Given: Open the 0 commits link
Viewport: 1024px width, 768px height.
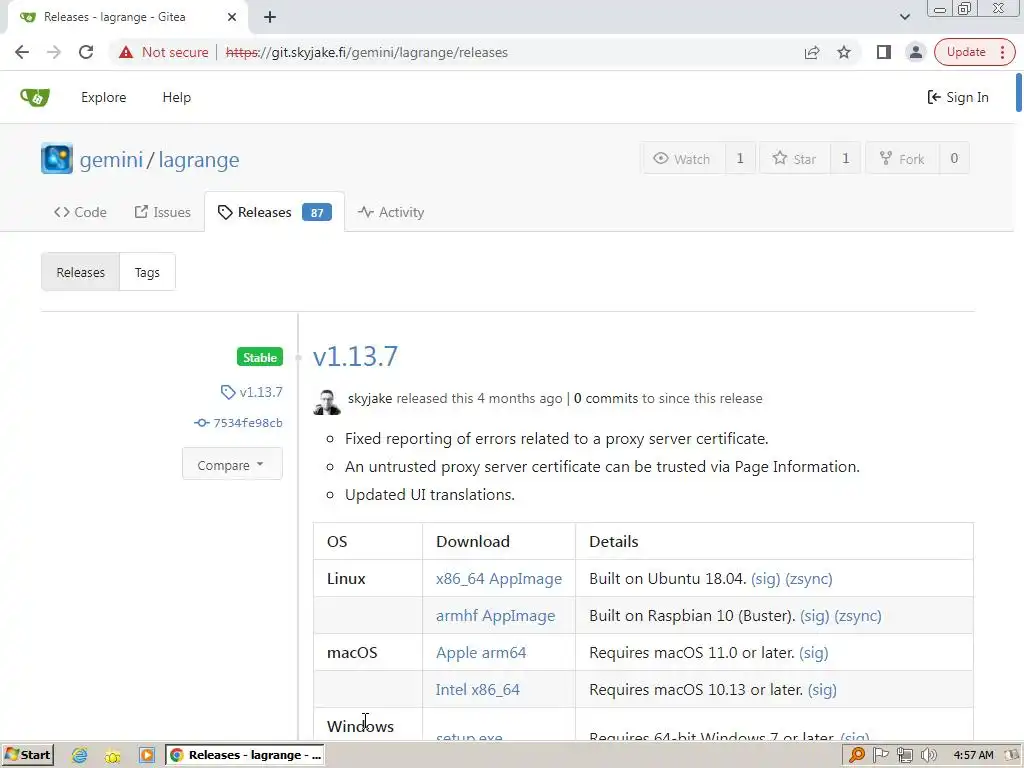Looking at the screenshot, I should [605, 398].
